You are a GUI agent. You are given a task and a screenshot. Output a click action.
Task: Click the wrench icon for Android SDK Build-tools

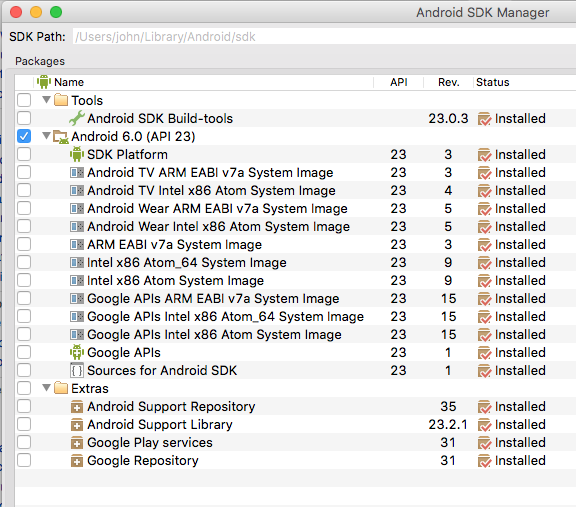click(77, 118)
